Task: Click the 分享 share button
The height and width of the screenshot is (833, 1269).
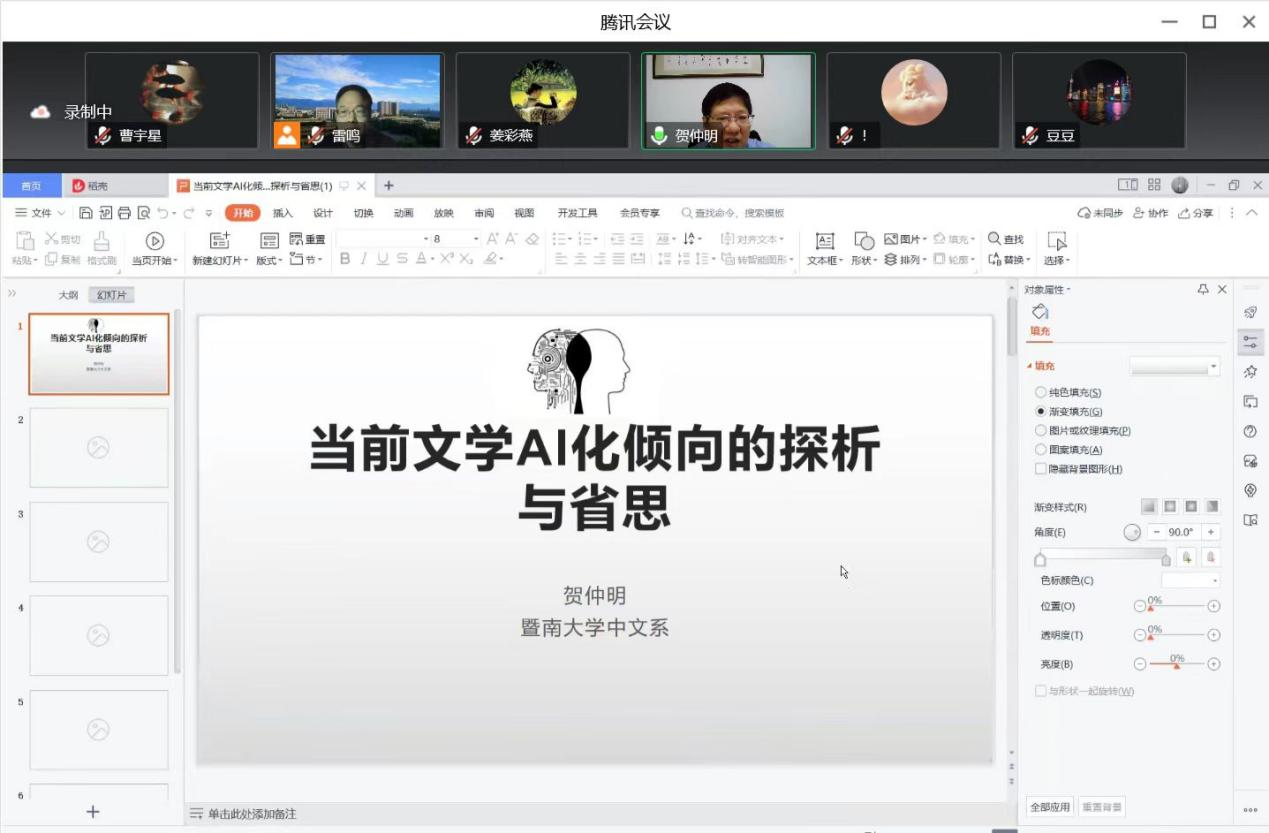Action: pyautogui.click(x=1196, y=213)
